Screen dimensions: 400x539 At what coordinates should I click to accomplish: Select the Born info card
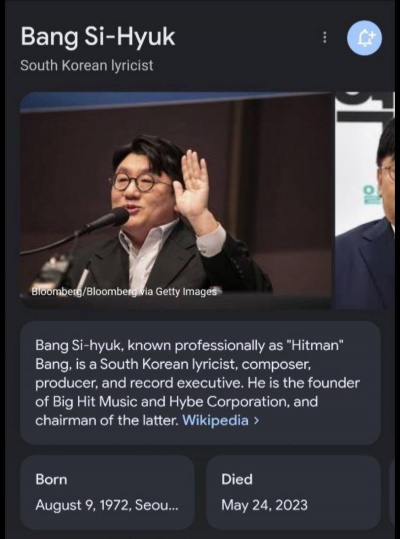tap(107, 492)
